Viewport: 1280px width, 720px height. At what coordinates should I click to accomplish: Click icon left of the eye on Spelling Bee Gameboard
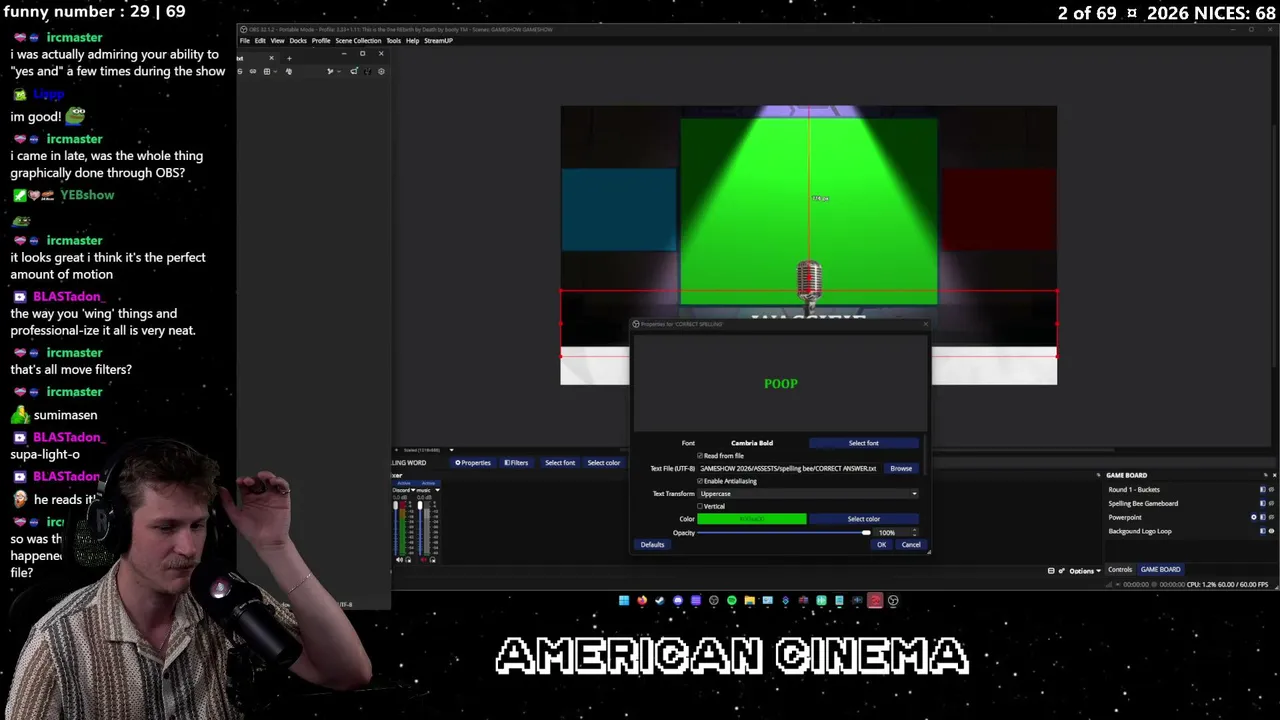click(x=1262, y=504)
